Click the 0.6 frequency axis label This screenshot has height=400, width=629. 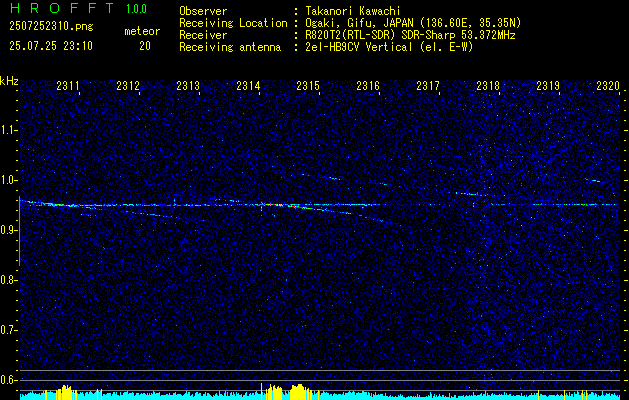(7, 380)
